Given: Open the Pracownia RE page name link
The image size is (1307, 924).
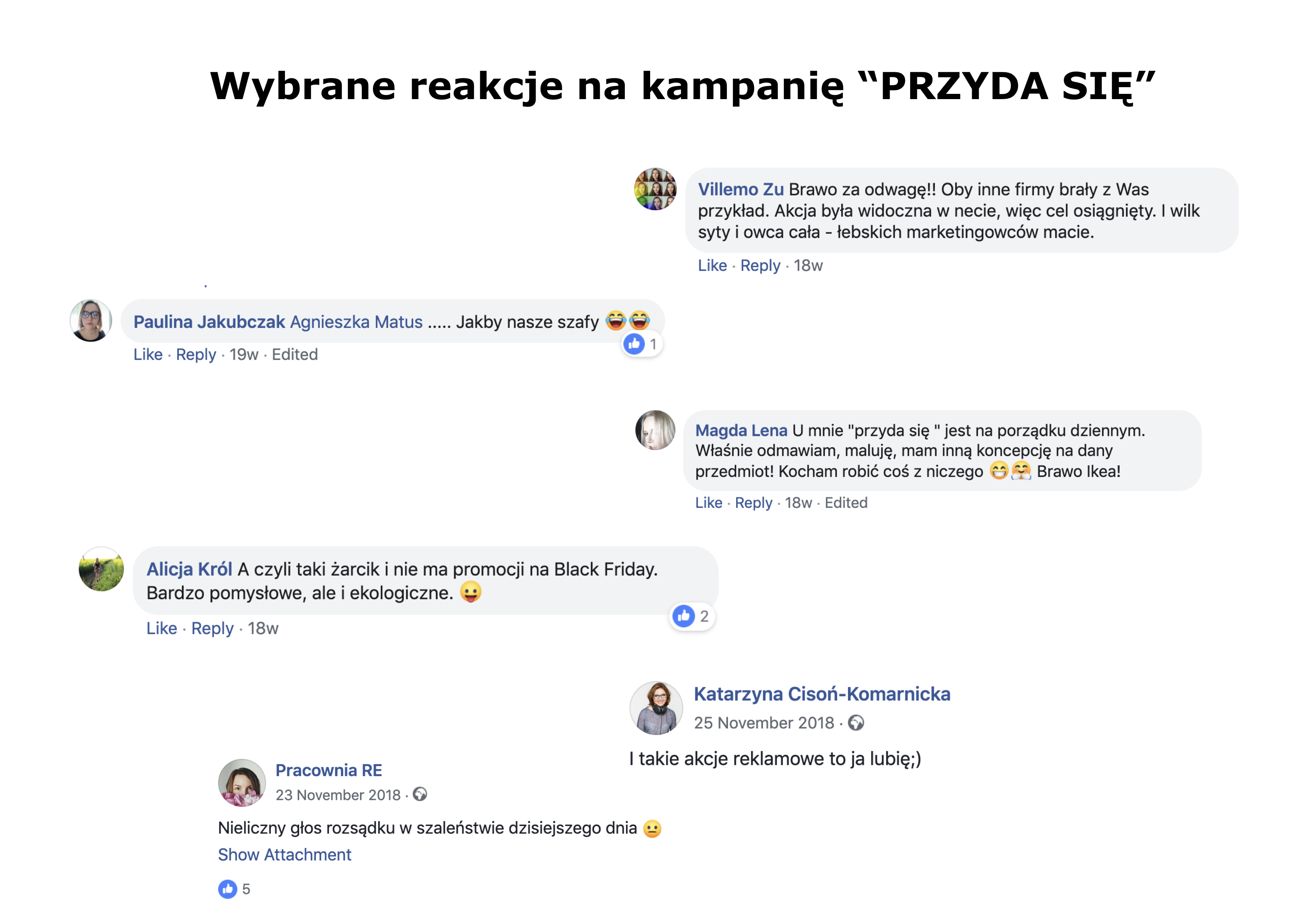Looking at the screenshot, I should coord(329,770).
